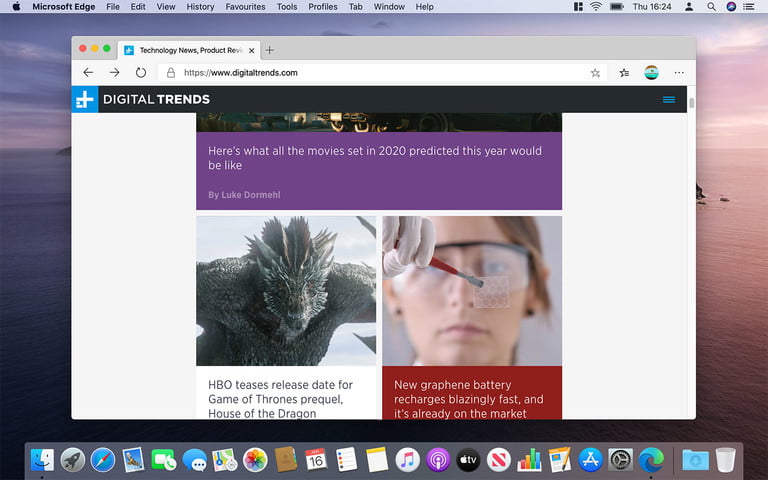Open Edge's three-dot settings menu
The width and height of the screenshot is (768, 480).
(x=679, y=72)
